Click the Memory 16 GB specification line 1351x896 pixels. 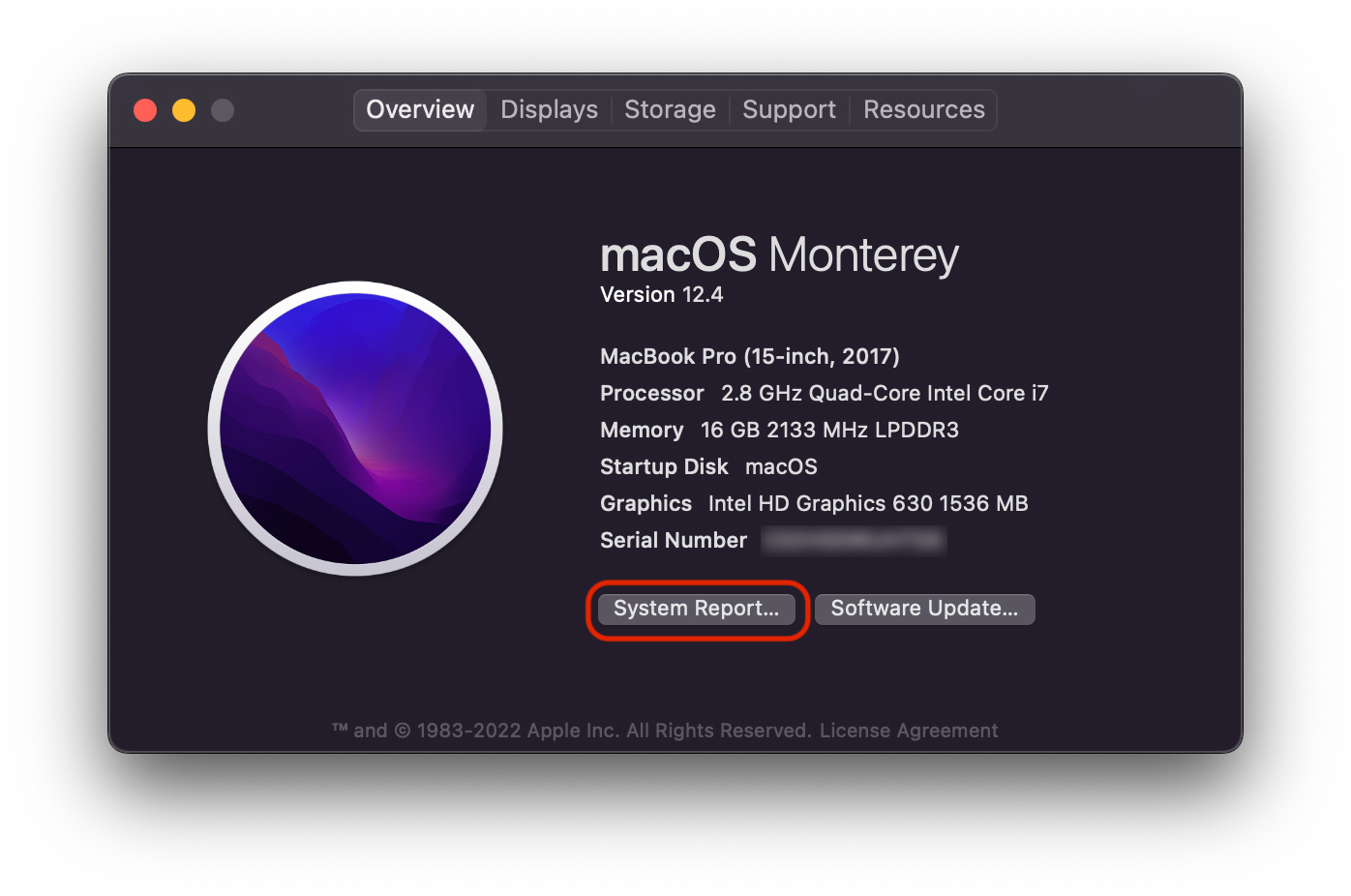coord(779,431)
